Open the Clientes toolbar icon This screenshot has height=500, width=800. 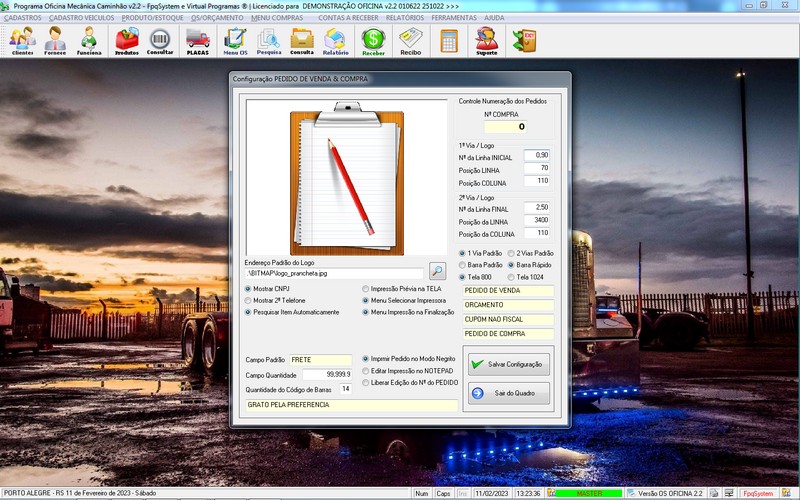tap(22, 41)
